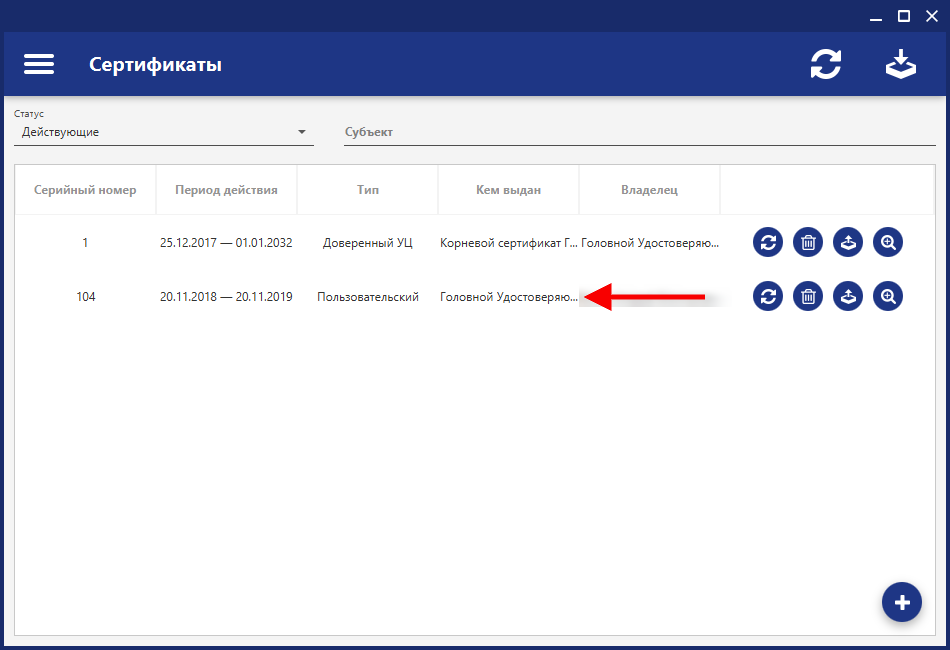Focus the Субъект search field
Screen dimensions: 950x650
click(640, 132)
